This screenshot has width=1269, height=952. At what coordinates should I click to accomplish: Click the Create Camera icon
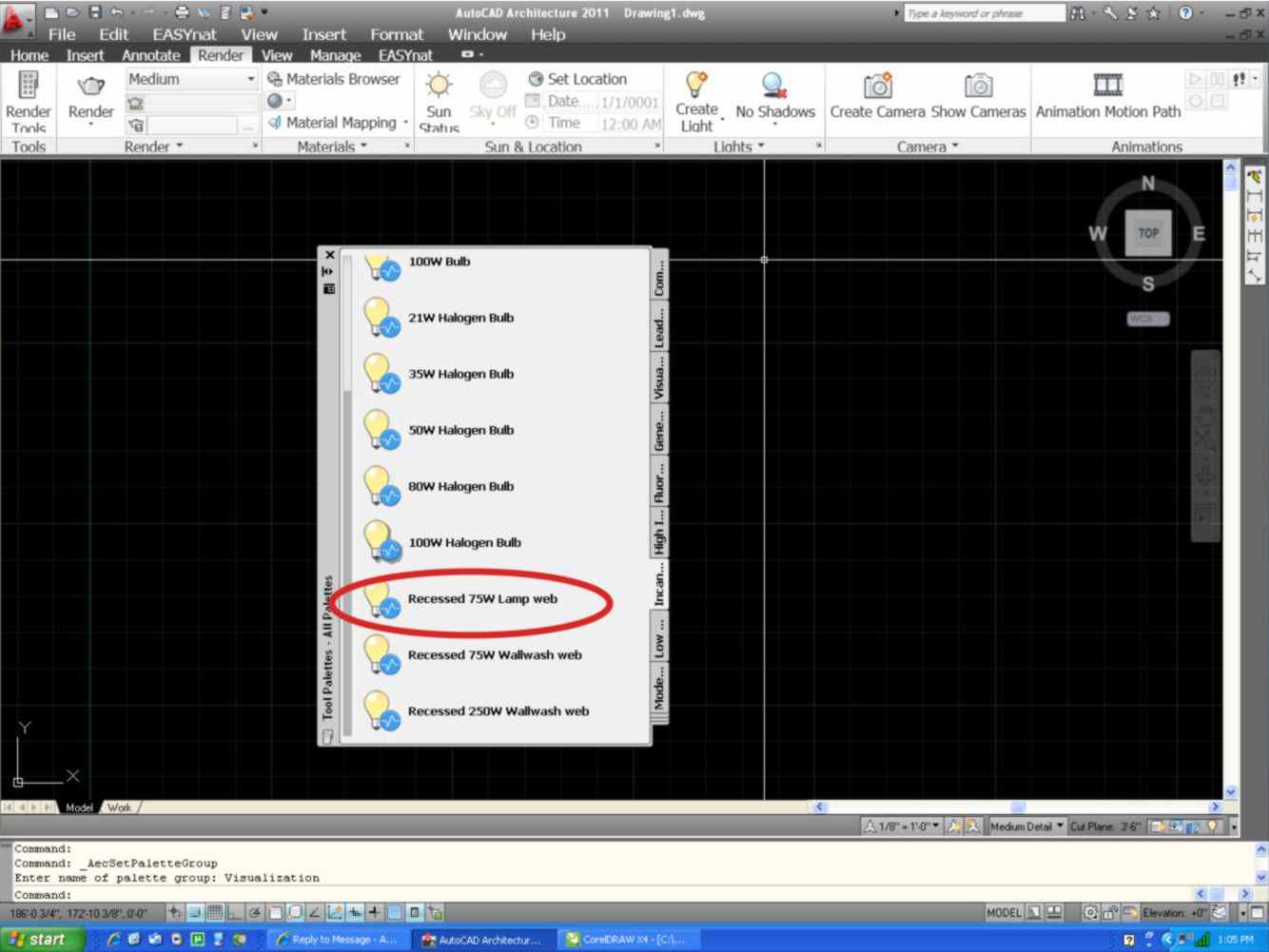click(x=877, y=86)
